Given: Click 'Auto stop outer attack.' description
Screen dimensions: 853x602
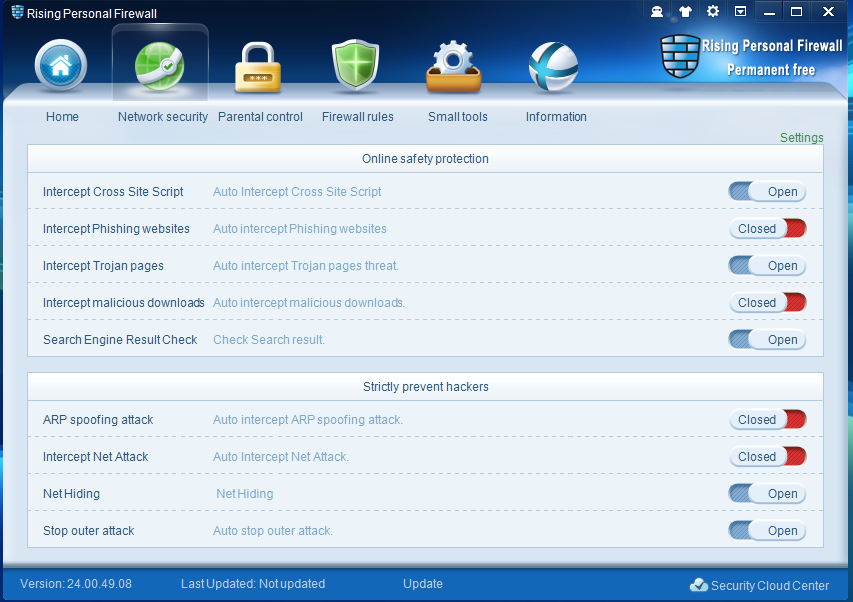Looking at the screenshot, I should point(273,530).
